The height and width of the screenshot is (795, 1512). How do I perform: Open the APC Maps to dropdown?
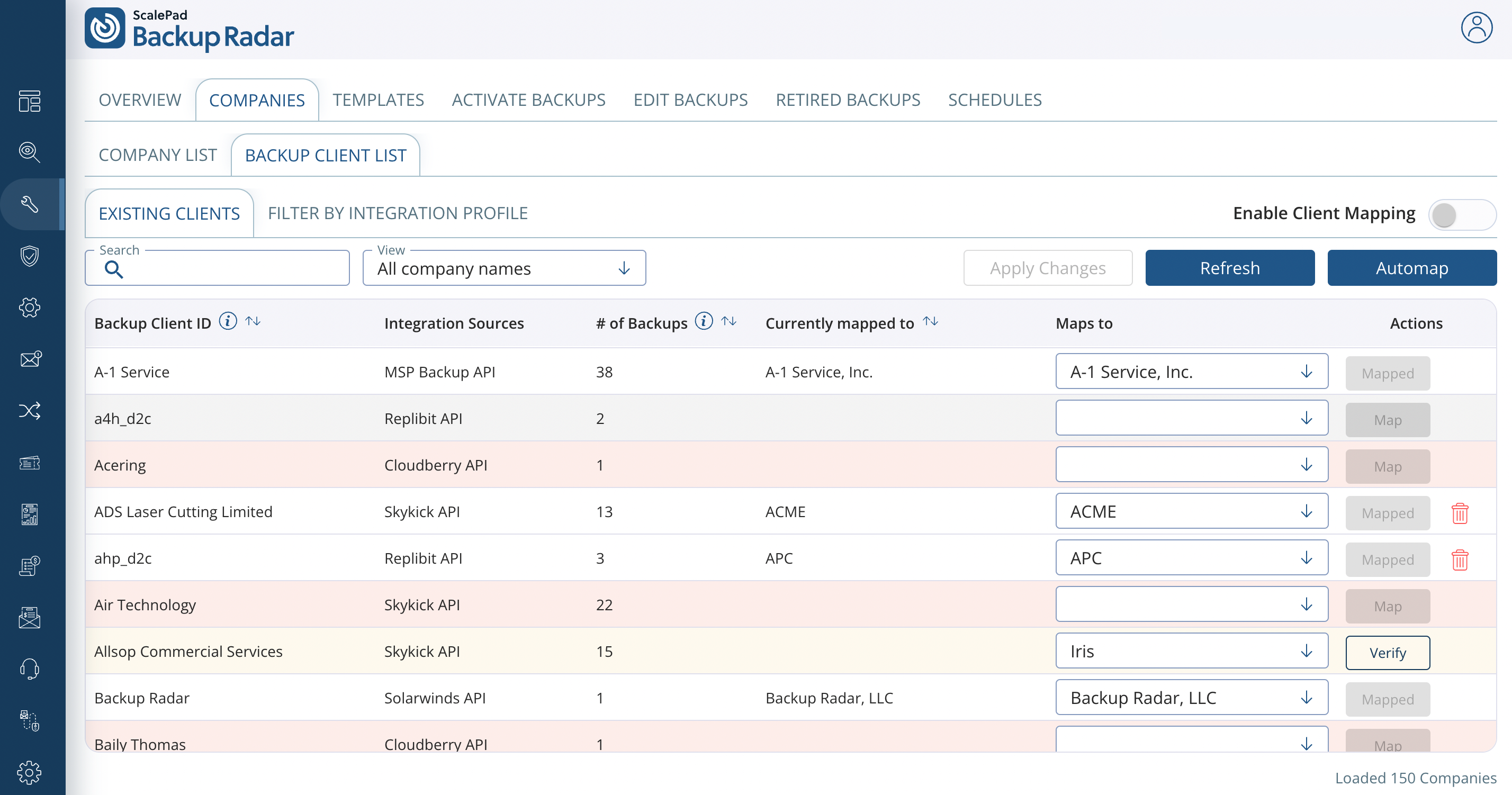point(1192,557)
